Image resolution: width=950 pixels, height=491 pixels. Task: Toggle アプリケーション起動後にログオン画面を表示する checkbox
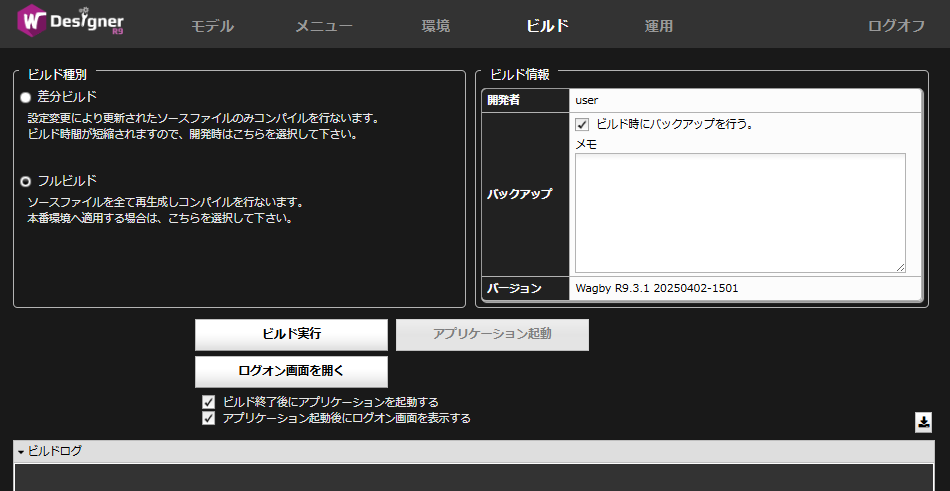(209, 418)
